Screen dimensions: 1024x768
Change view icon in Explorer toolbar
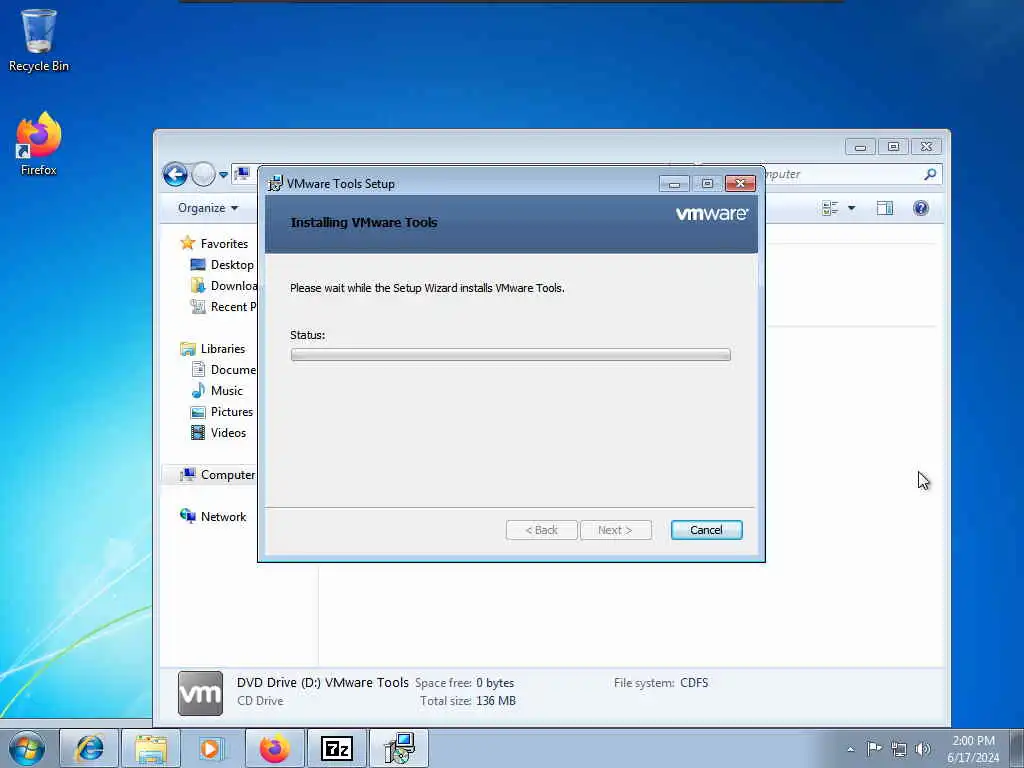click(830, 208)
